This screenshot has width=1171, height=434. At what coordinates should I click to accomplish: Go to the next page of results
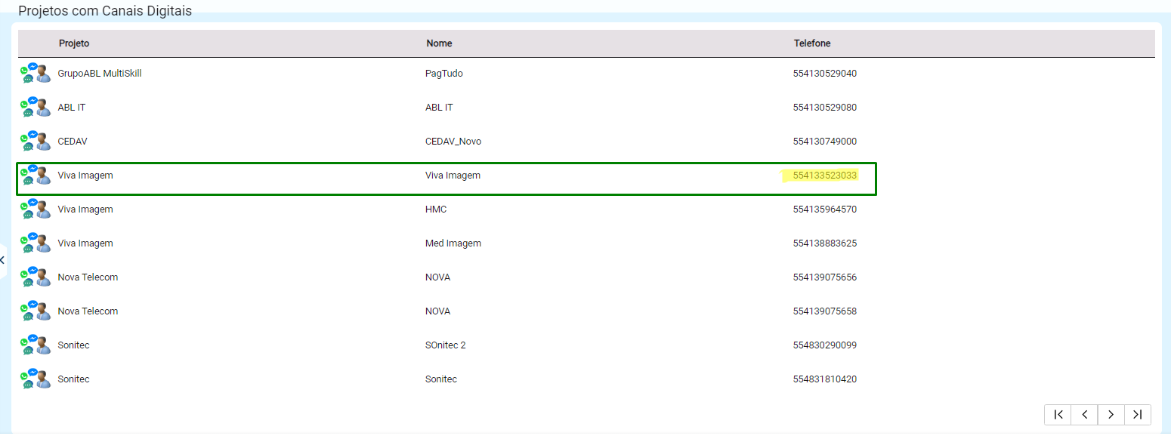pos(1111,414)
